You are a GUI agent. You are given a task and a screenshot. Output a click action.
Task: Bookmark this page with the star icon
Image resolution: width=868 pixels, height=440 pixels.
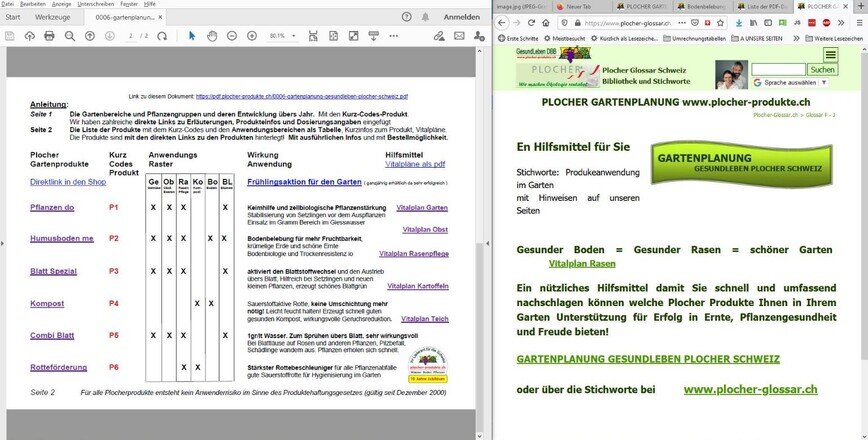(720, 23)
